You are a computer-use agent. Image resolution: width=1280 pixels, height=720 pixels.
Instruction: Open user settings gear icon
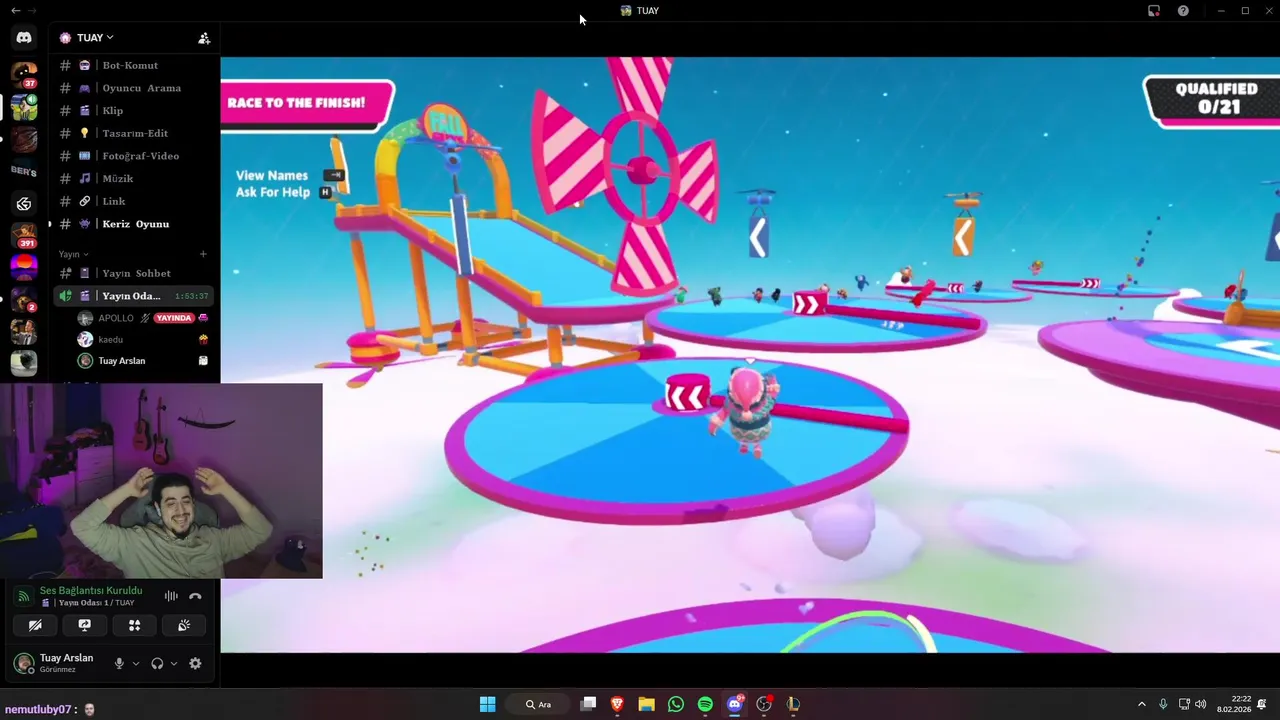click(195, 663)
